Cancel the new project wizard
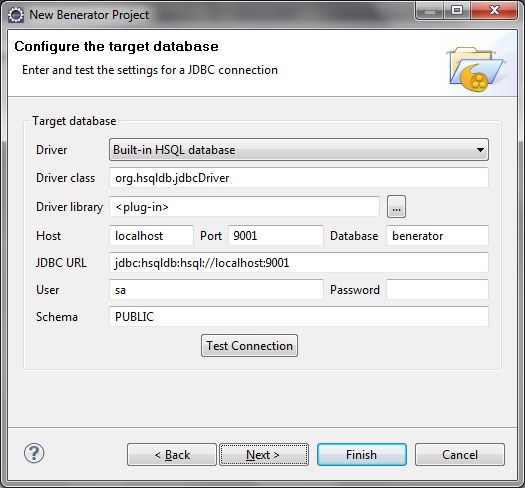The width and height of the screenshot is (525, 488). click(x=460, y=455)
